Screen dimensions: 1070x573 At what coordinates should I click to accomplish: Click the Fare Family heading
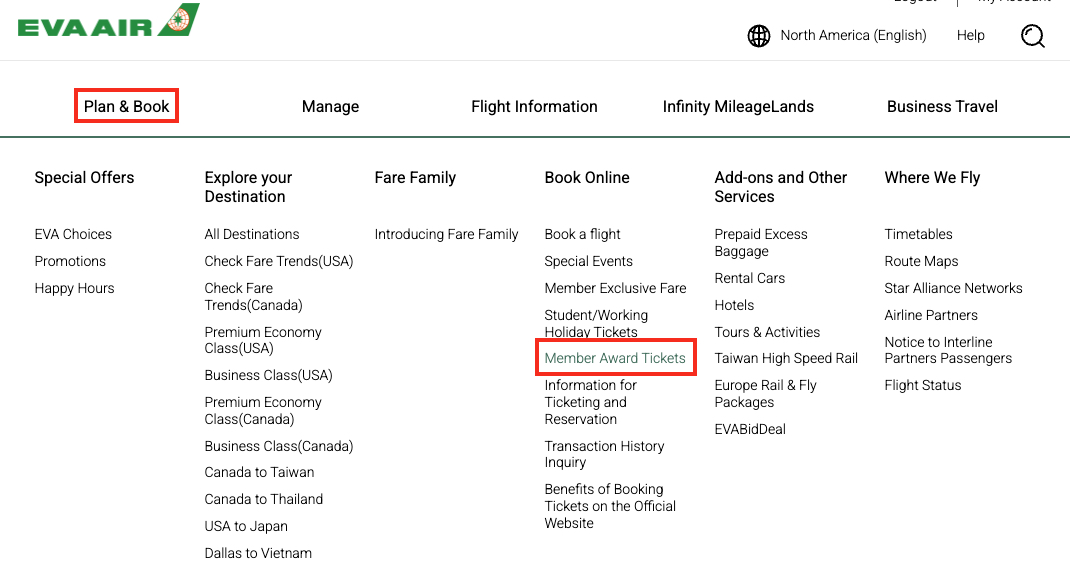click(x=415, y=178)
